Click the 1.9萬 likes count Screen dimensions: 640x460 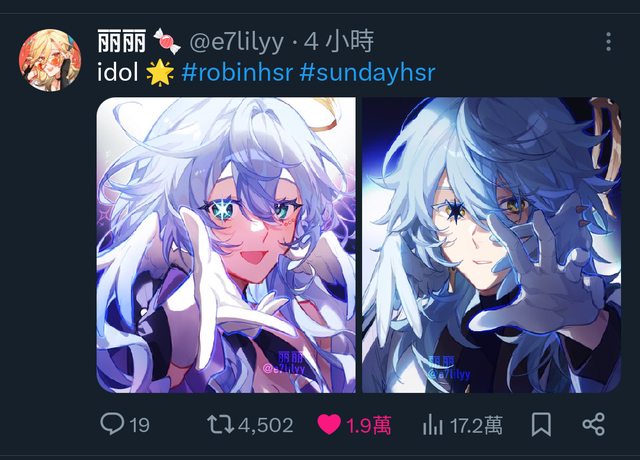(x=369, y=425)
